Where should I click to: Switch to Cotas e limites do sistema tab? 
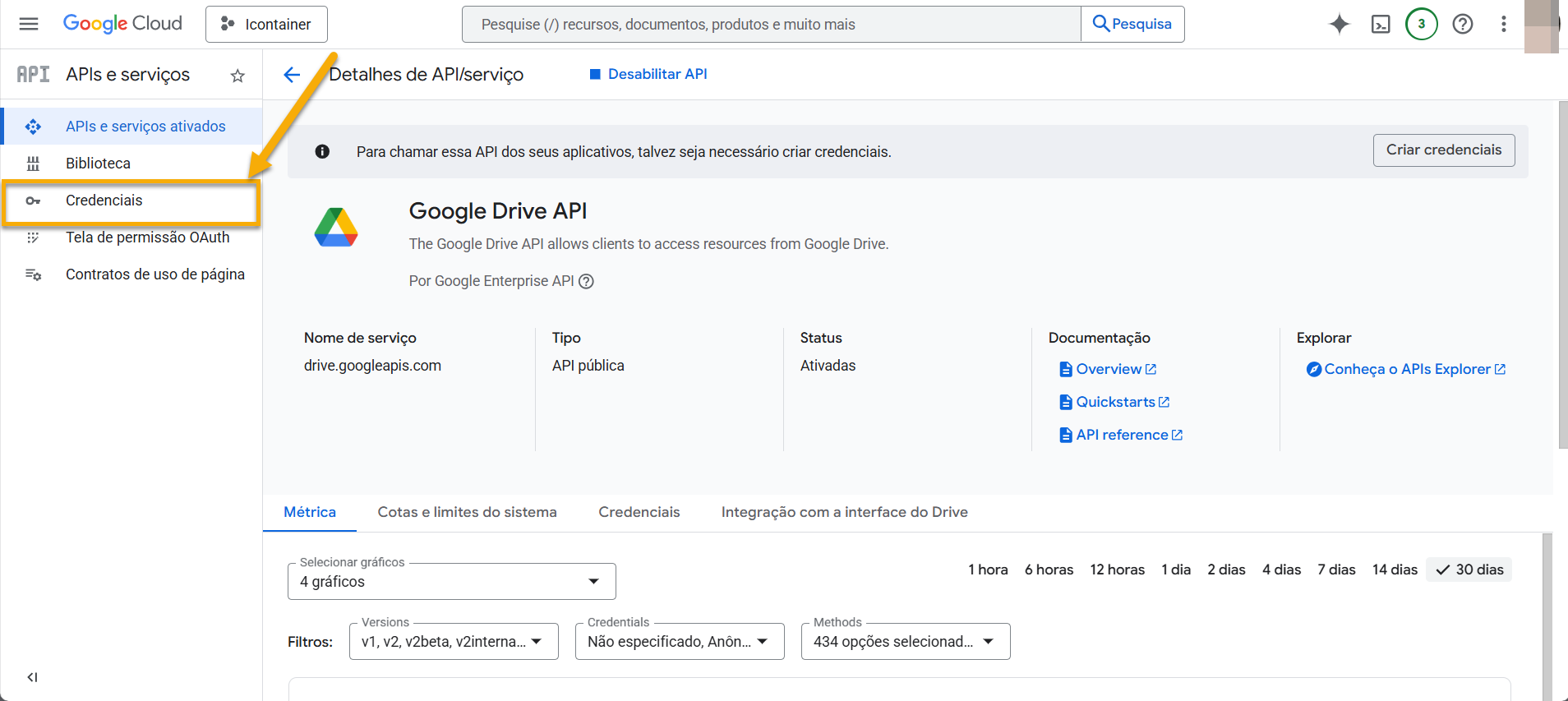(467, 512)
